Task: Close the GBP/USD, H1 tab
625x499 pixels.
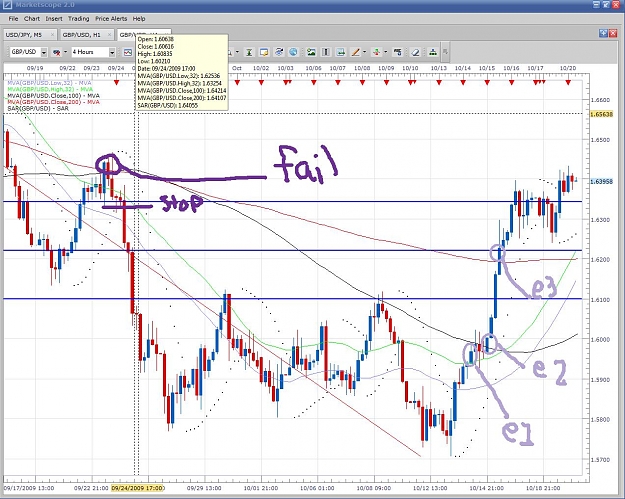Action: 110,35
